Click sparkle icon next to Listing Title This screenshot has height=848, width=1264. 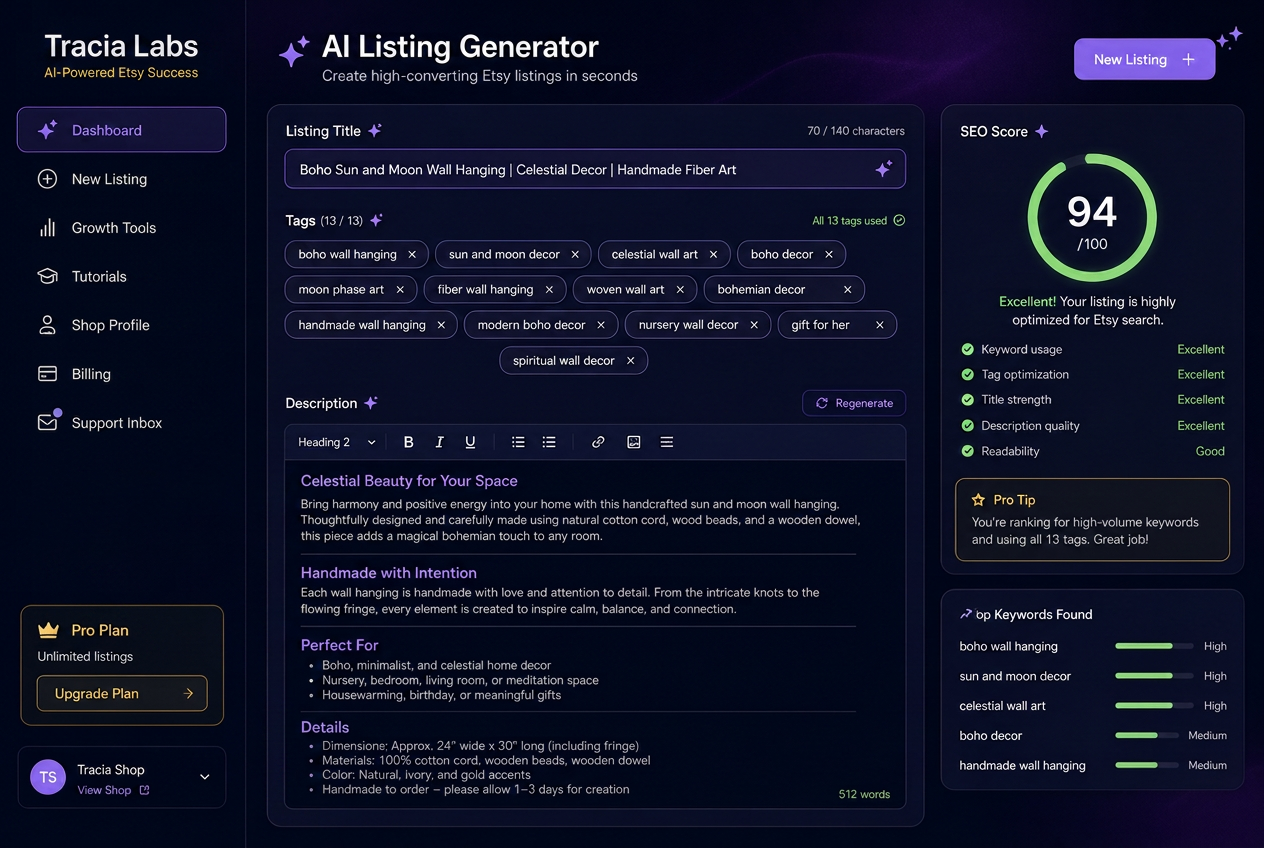click(x=375, y=131)
